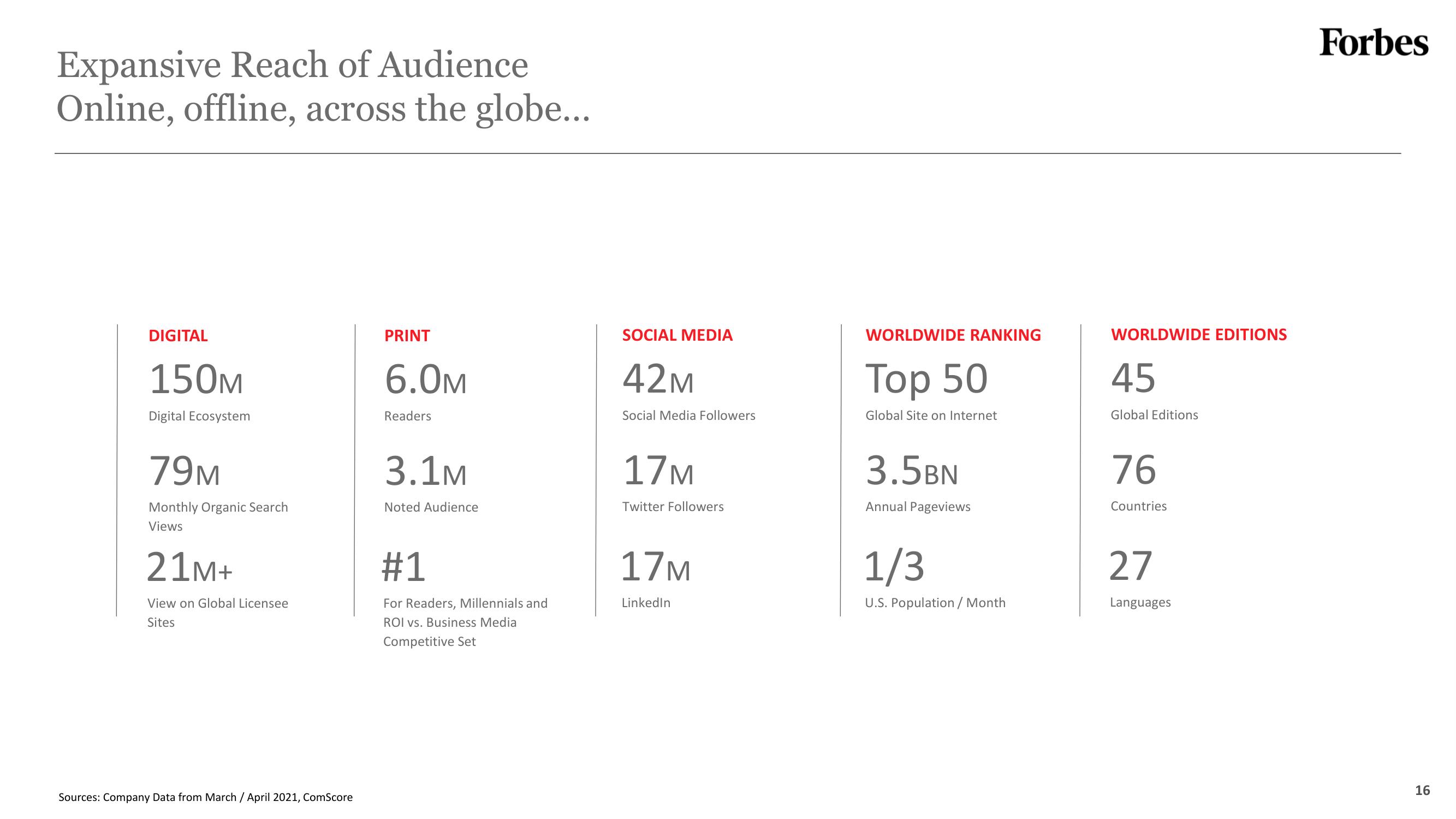Click the WORLDWIDE EDITIONS heading
1456x819 pixels.
click(x=1199, y=335)
